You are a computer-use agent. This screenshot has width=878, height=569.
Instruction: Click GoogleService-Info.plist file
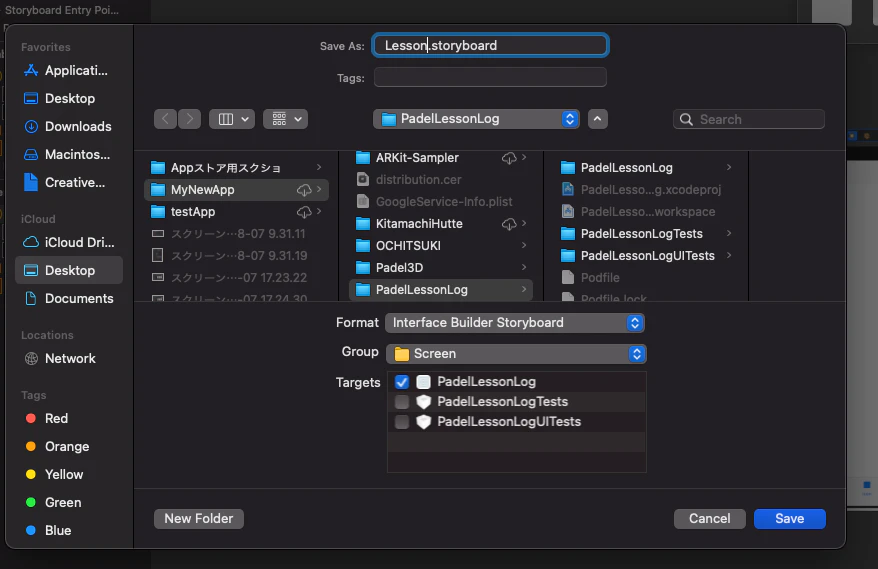pos(441,202)
